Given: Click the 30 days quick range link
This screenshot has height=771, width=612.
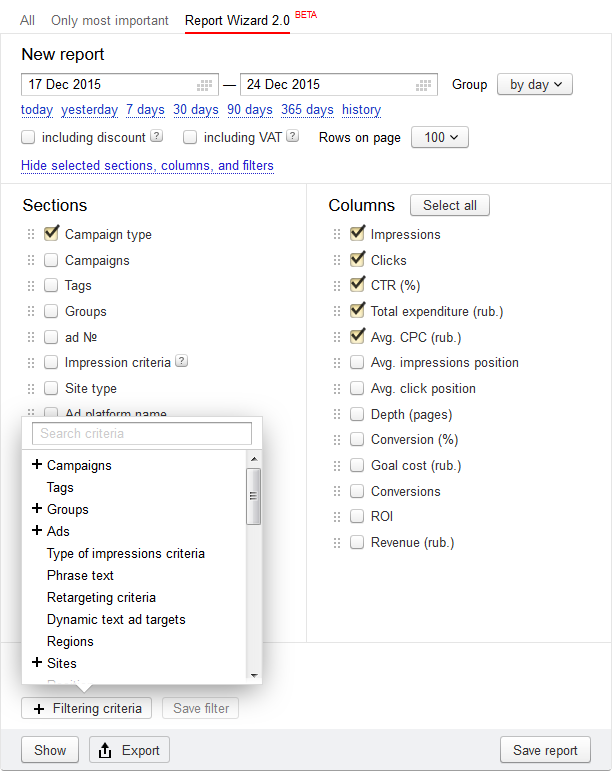Looking at the screenshot, I should click(x=196, y=110).
